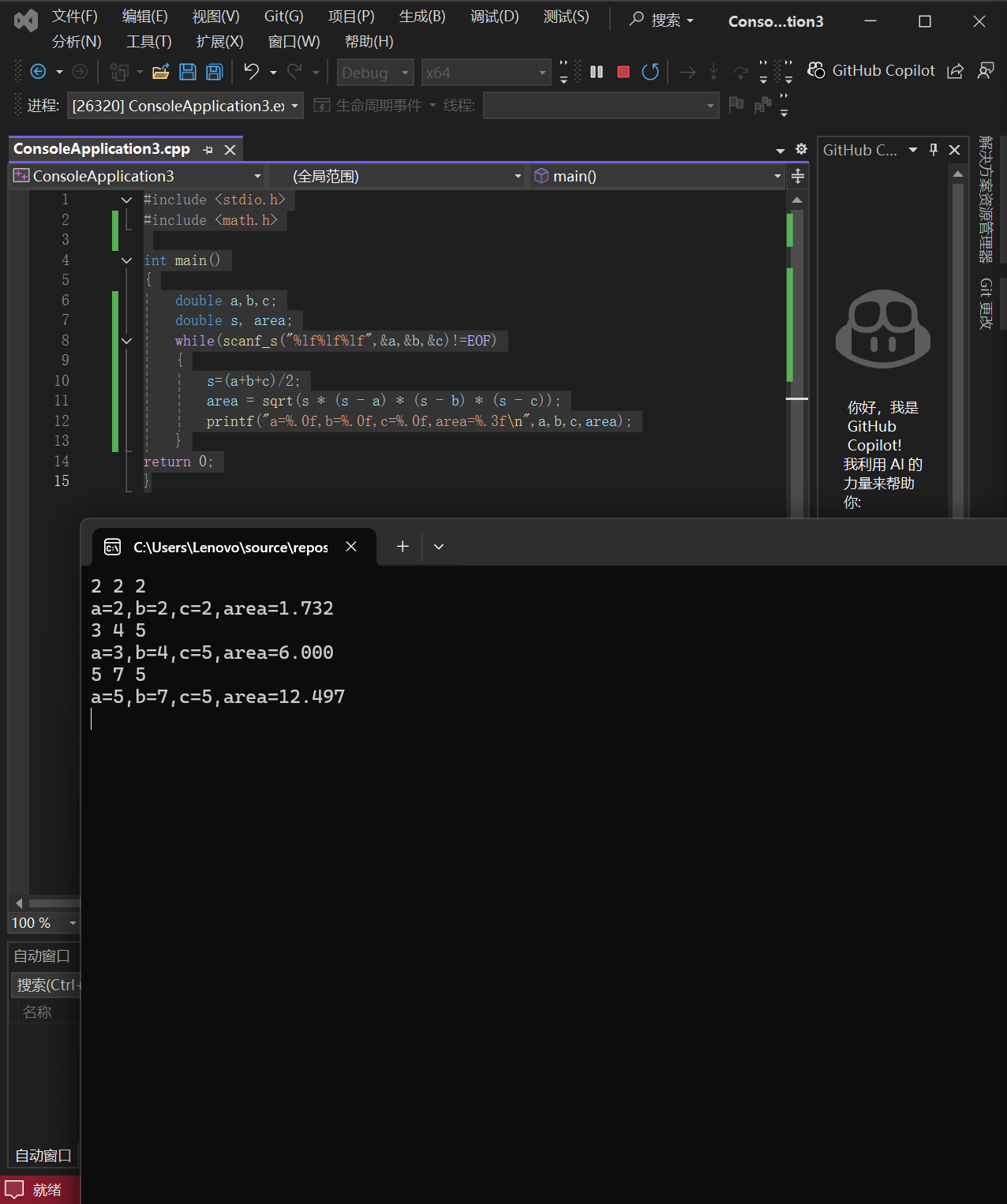1007x1204 pixels.
Task: Click the 搜索(Ctrl search field in auto window
Action: pyautogui.click(x=47, y=985)
